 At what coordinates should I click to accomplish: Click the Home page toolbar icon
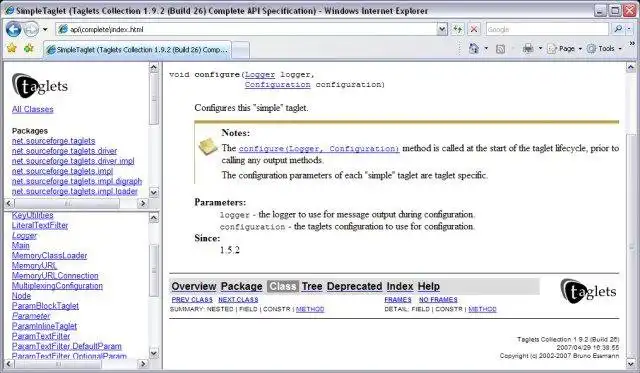click(x=474, y=49)
